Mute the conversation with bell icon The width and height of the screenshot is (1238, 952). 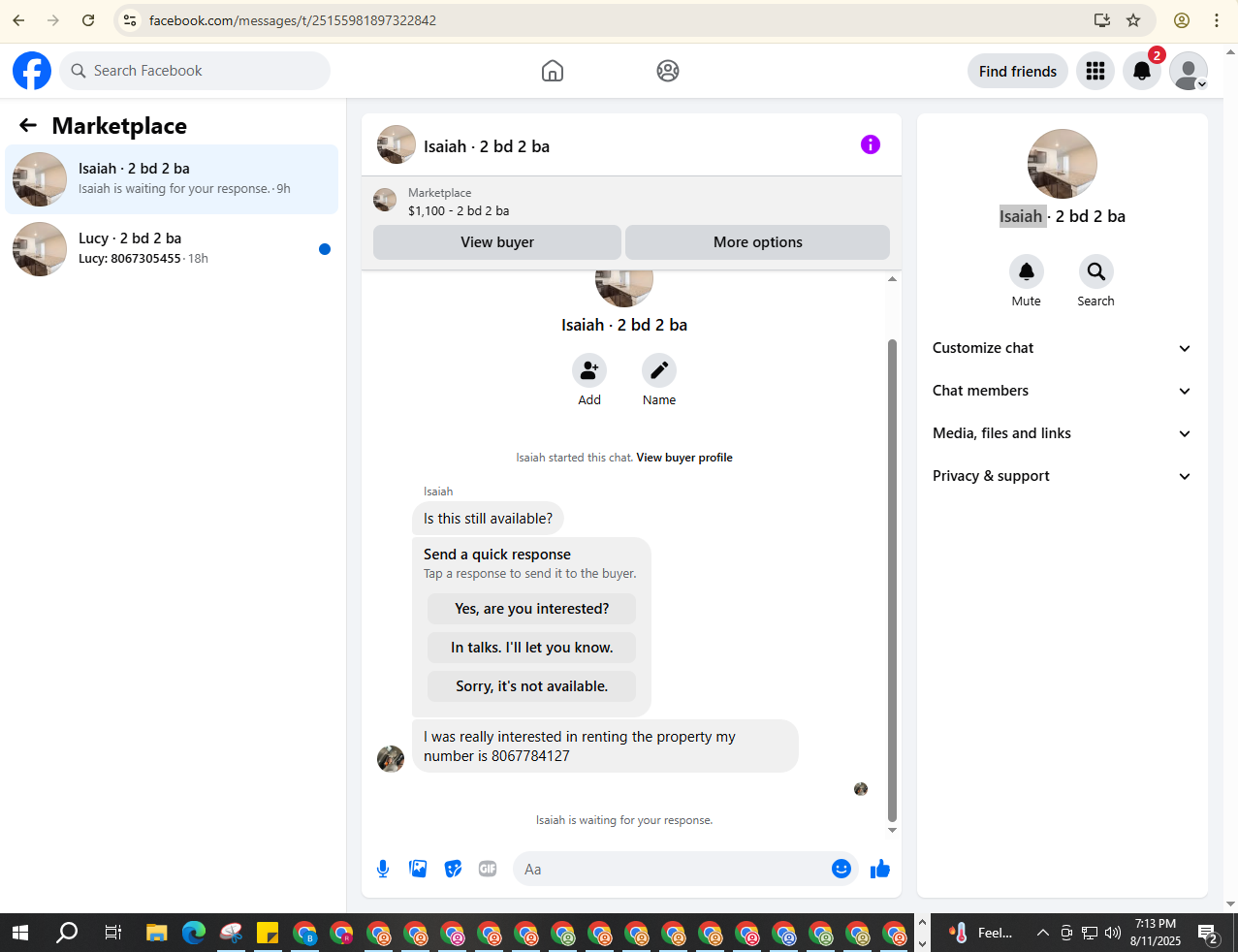[1027, 271]
